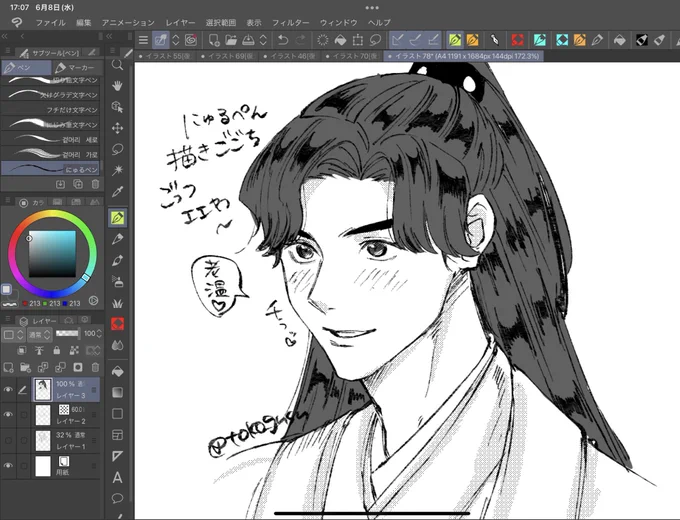Select the Ruler triangle tool

(117, 456)
